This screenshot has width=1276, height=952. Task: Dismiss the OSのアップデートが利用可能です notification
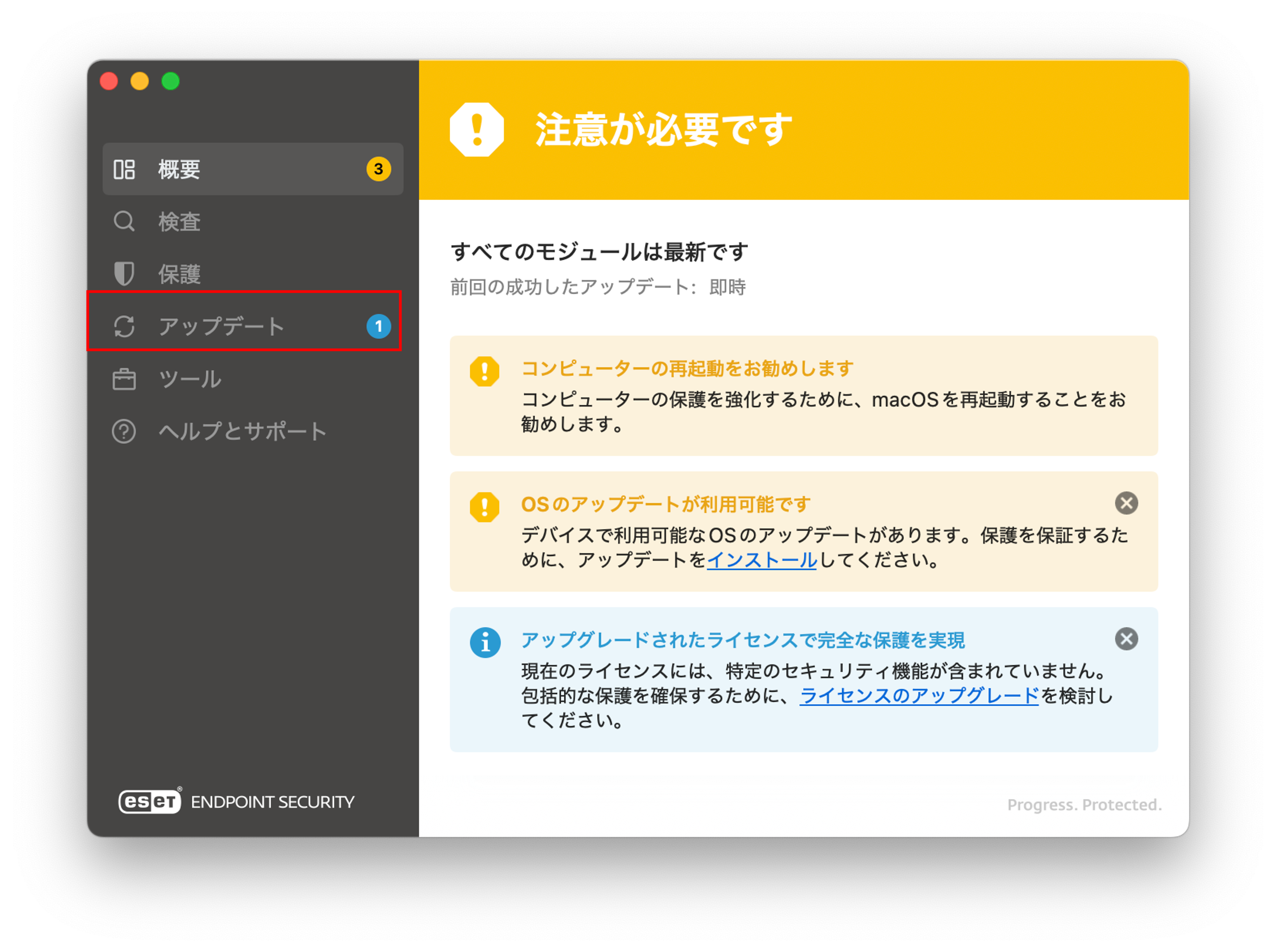click(1126, 503)
